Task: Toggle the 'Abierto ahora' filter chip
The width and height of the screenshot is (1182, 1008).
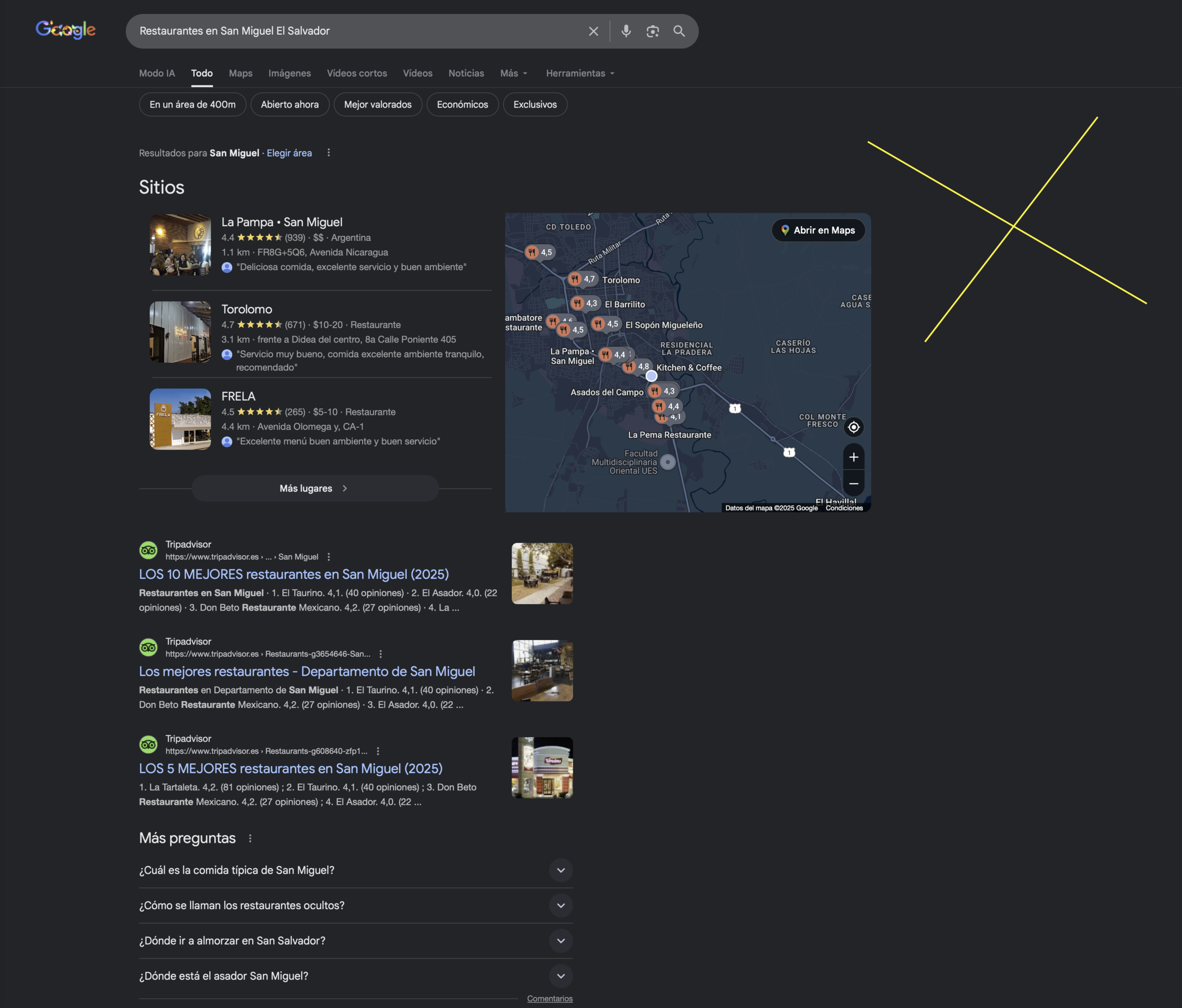Action: click(290, 104)
